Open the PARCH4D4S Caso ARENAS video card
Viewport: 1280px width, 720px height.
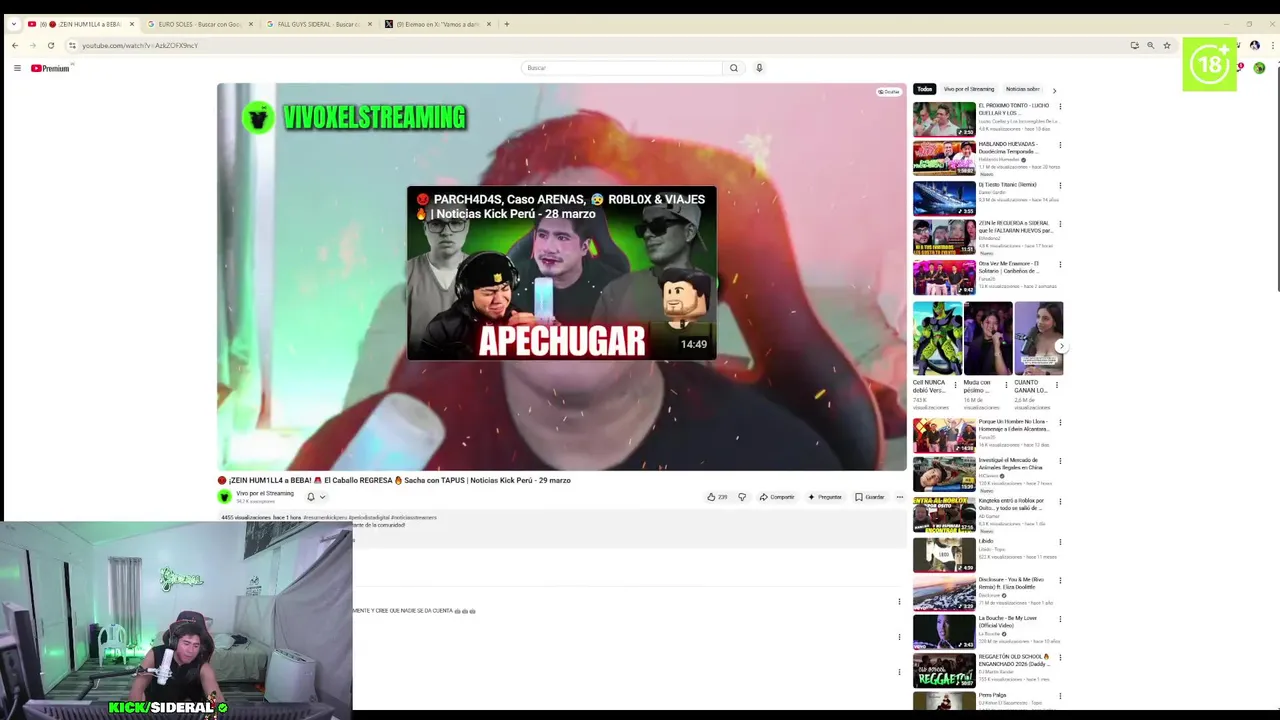(x=561, y=273)
